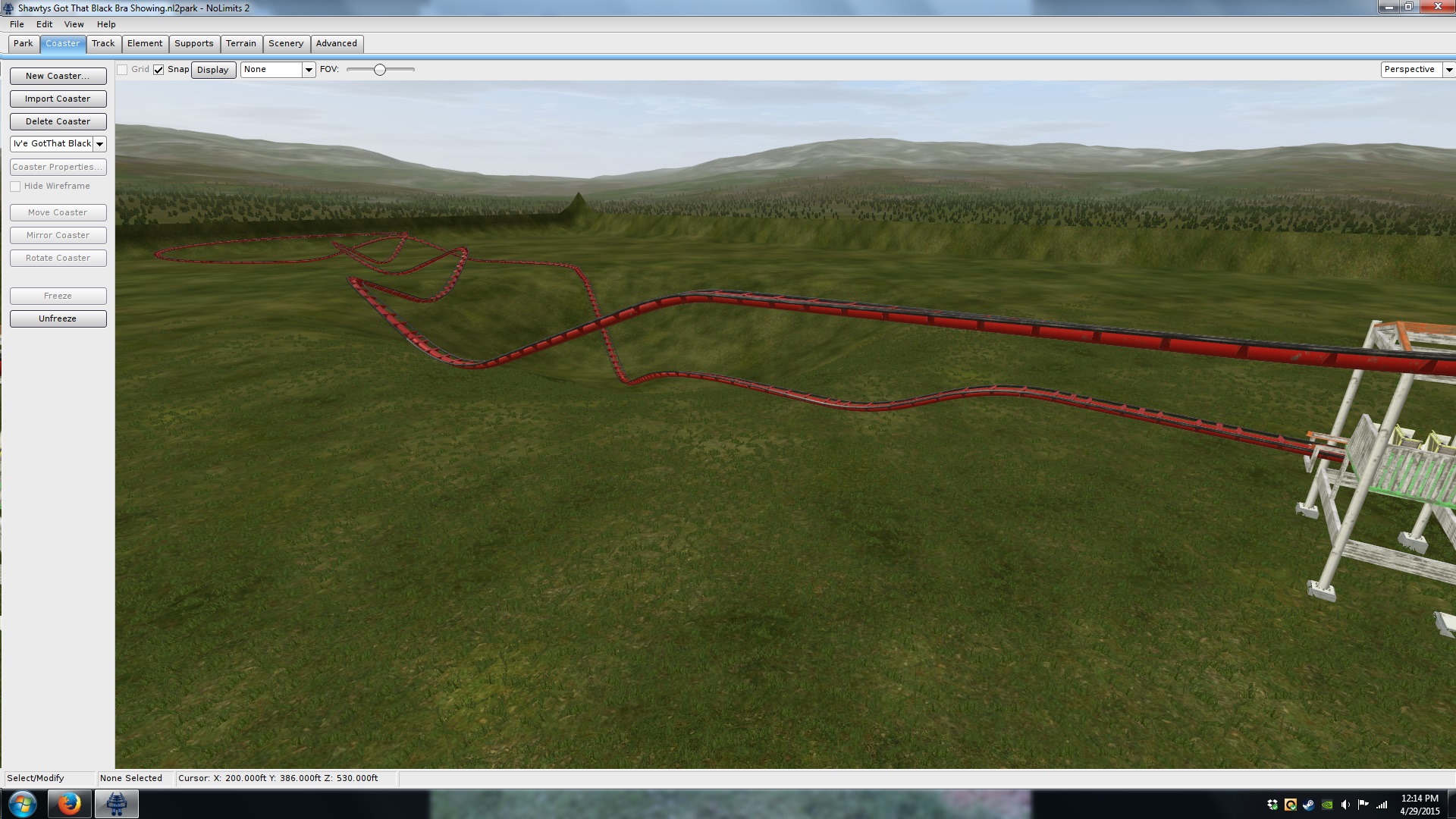Enable the Grid checkbox
Image resolution: width=1456 pixels, height=819 pixels.
[122, 70]
